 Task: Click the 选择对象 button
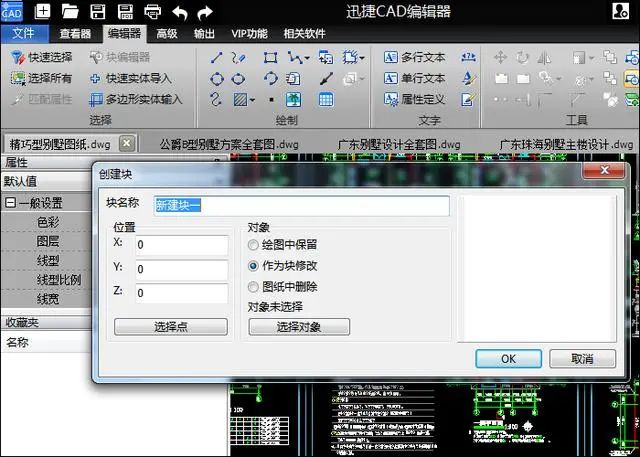[299, 327]
